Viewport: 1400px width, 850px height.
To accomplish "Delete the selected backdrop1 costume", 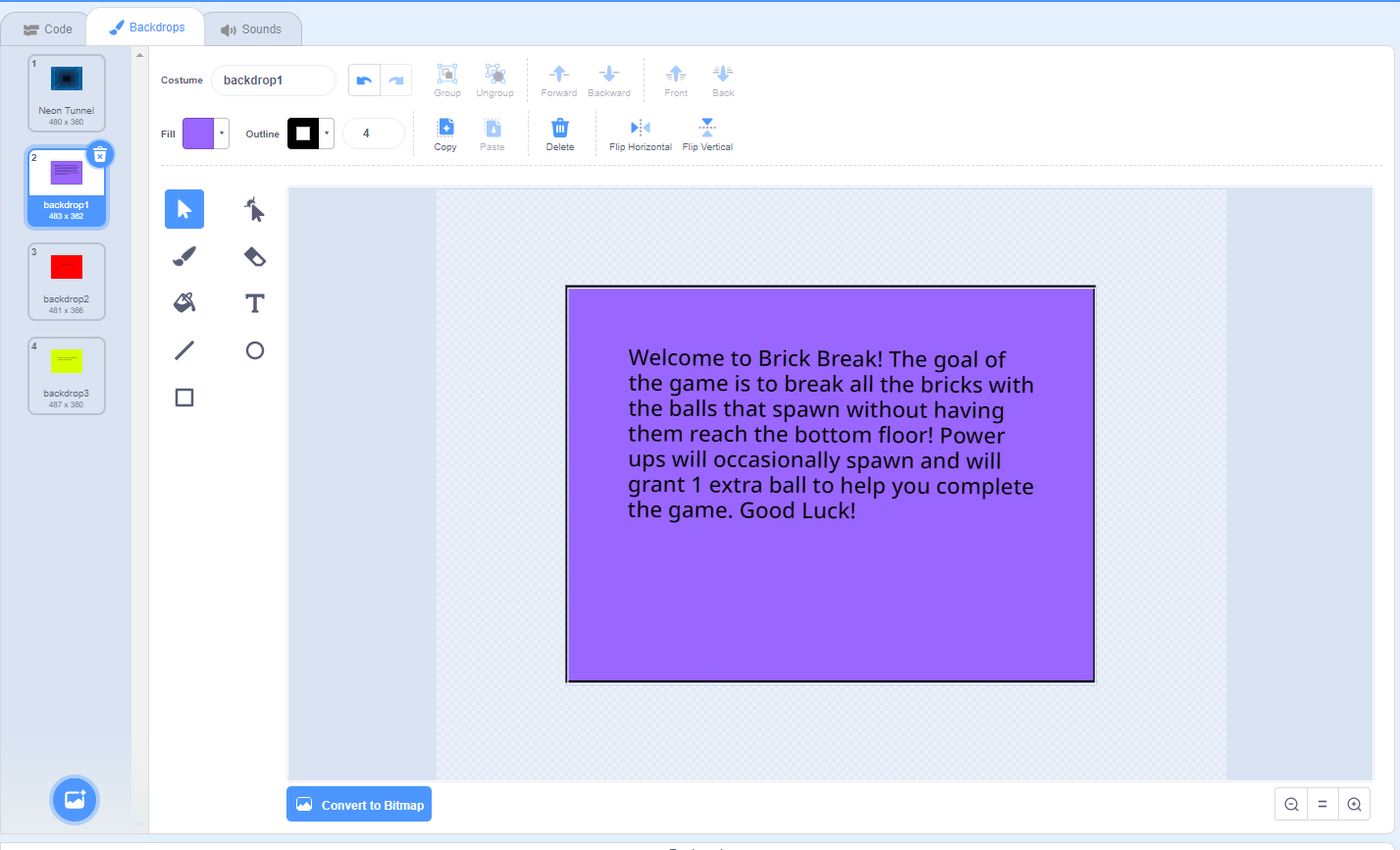I will coord(100,154).
